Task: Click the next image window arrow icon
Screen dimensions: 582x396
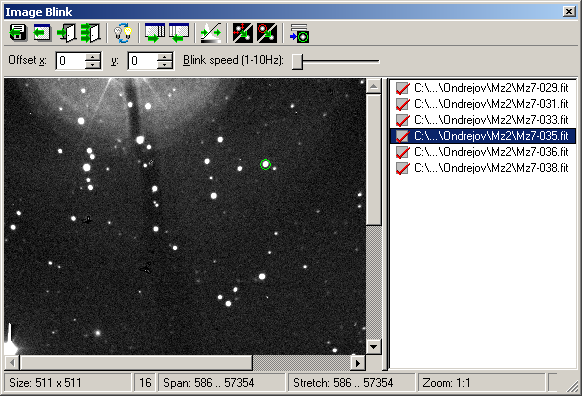Action: click(155, 33)
